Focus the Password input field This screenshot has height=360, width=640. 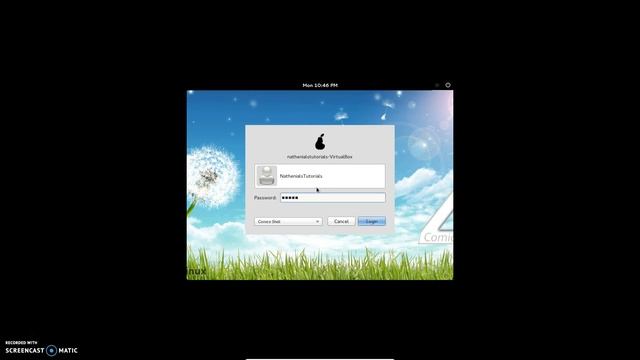(333, 198)
